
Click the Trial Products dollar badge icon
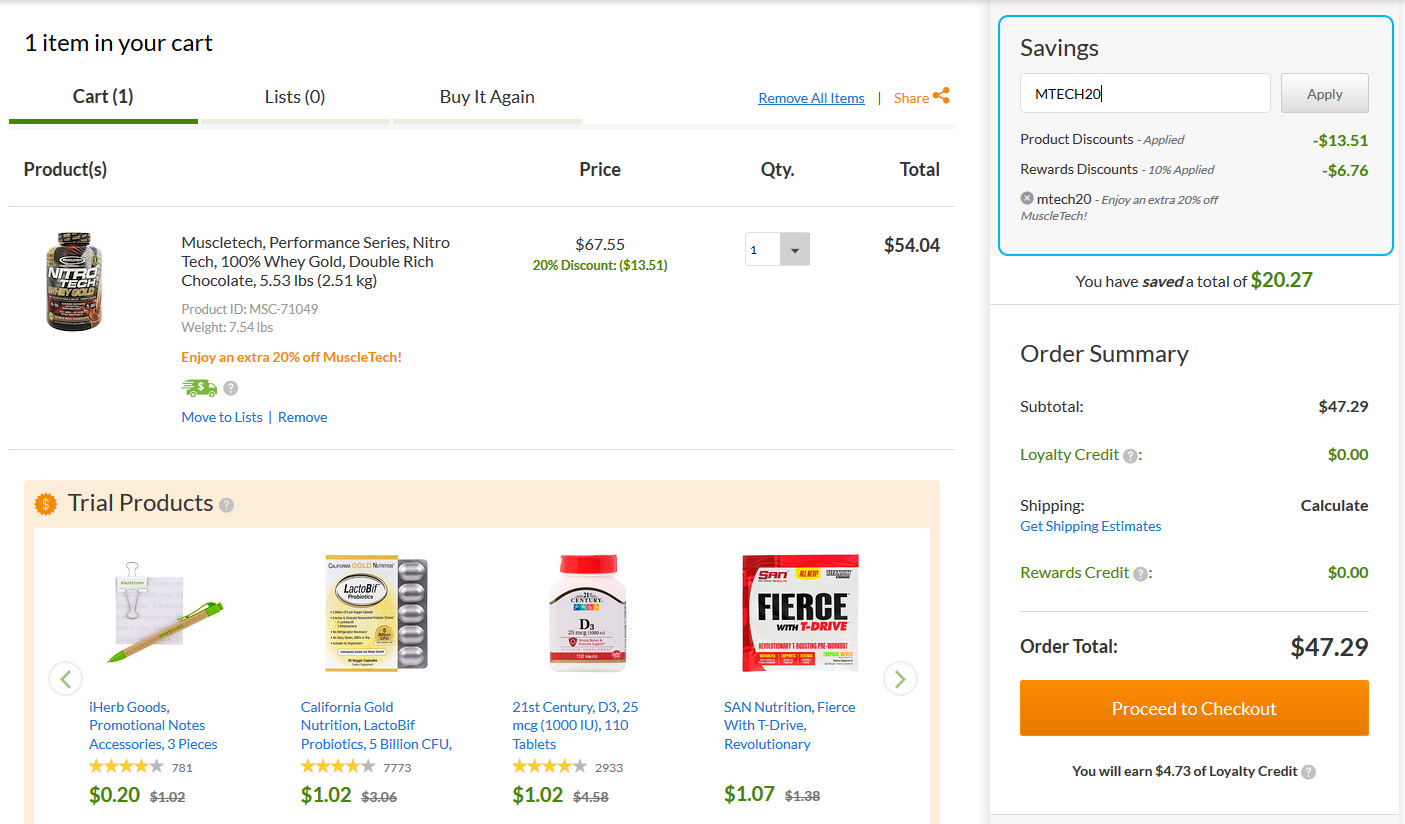click(46, 504)
